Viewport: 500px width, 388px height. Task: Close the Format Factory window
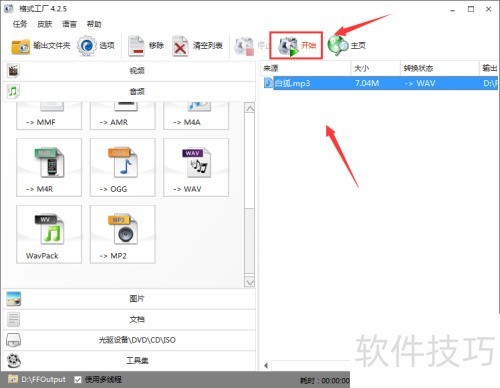point(489,9)
